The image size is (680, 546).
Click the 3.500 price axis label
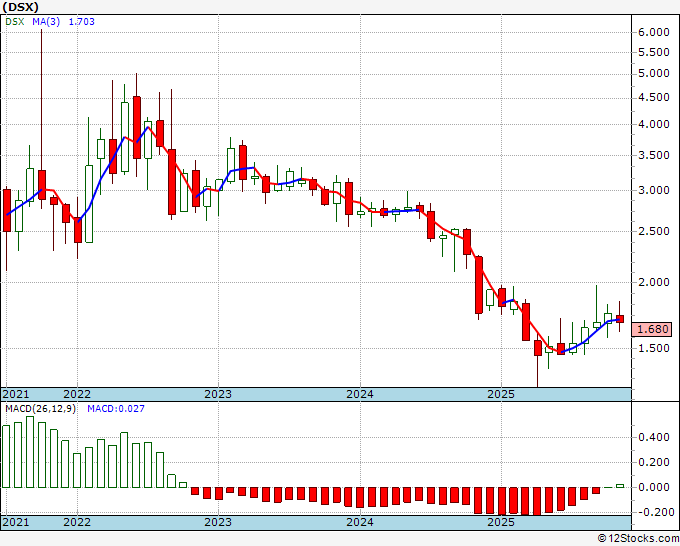click(654, 155)
